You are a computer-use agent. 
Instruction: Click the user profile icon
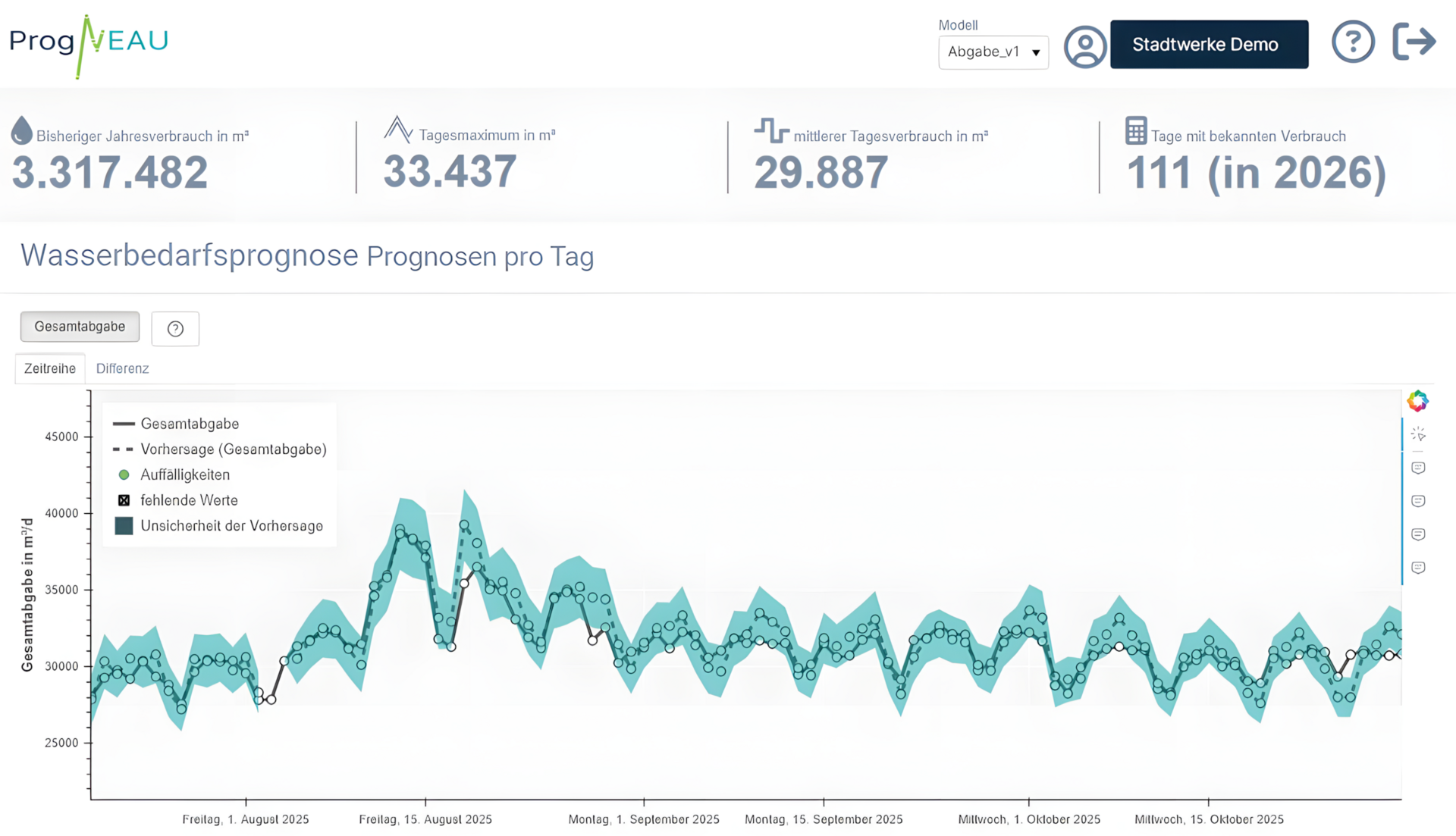point(1085,47)
